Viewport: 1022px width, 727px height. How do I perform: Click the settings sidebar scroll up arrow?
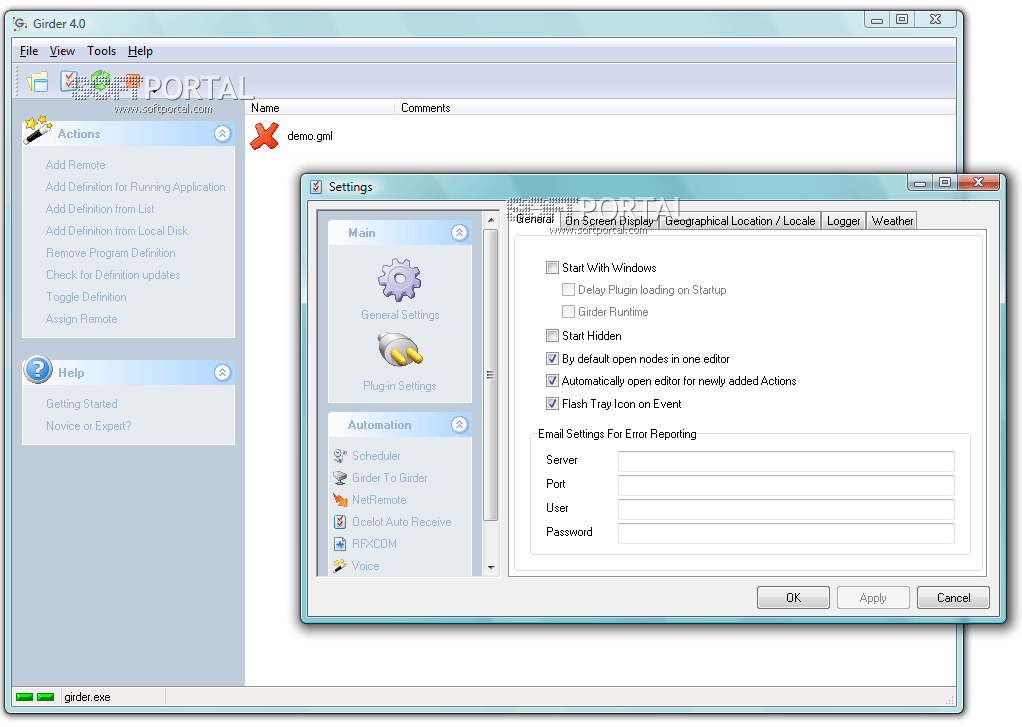[491, 220]
